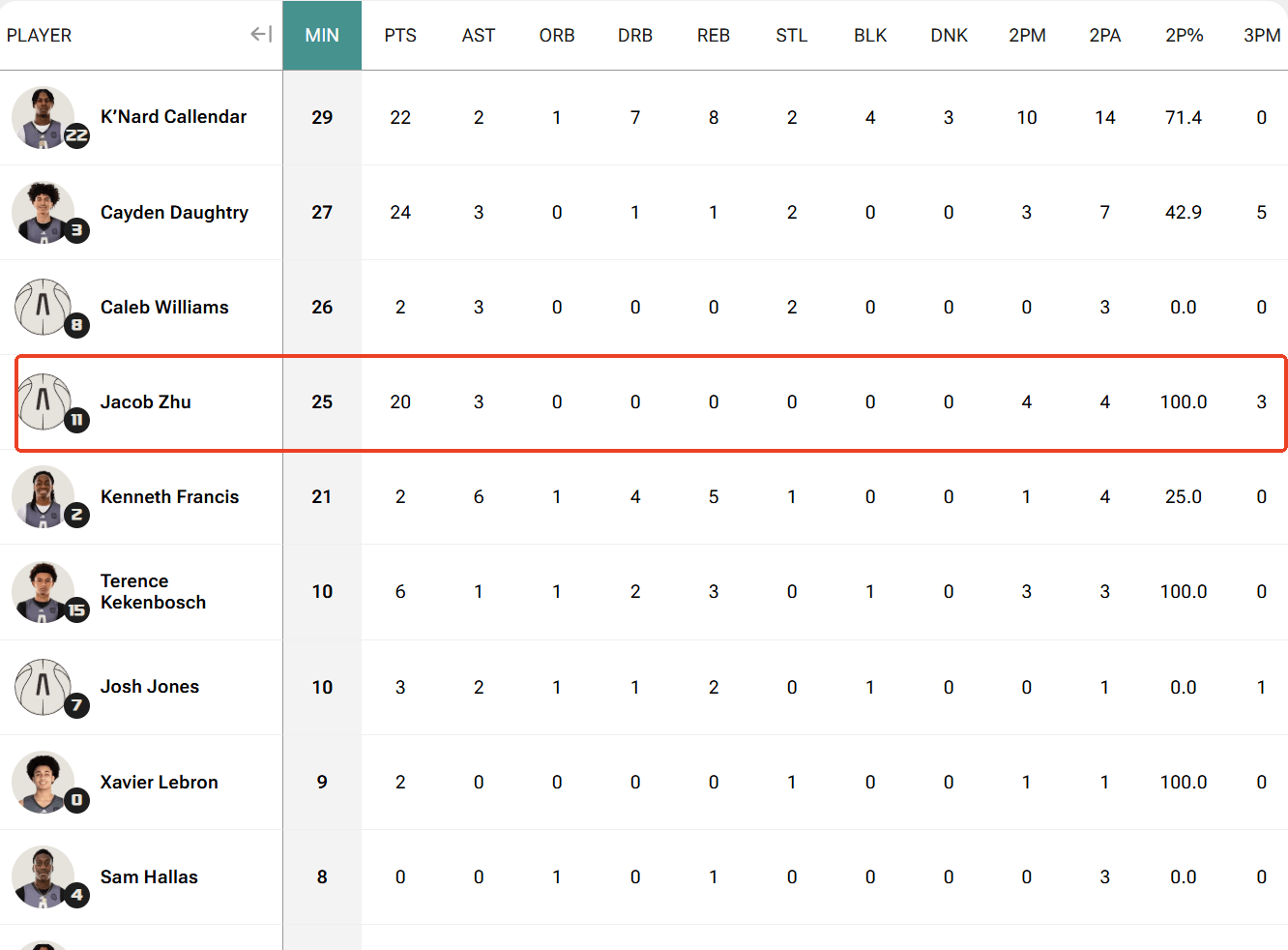Open Caleb Williams' placeholder avatar
The height and width of the screenshot is (950, 1288).
43,307
